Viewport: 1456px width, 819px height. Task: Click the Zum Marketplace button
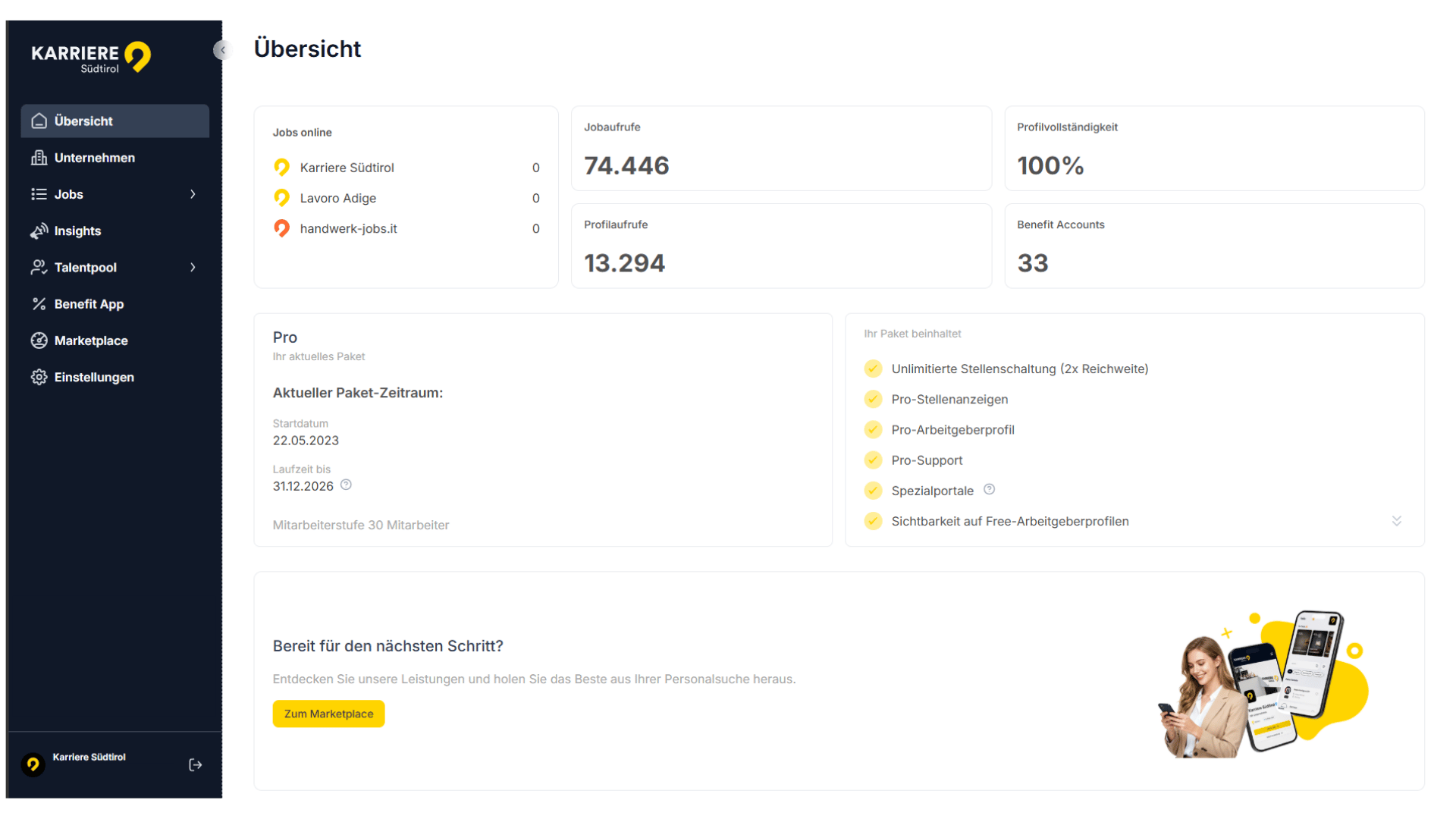click(x=328, y=714)
